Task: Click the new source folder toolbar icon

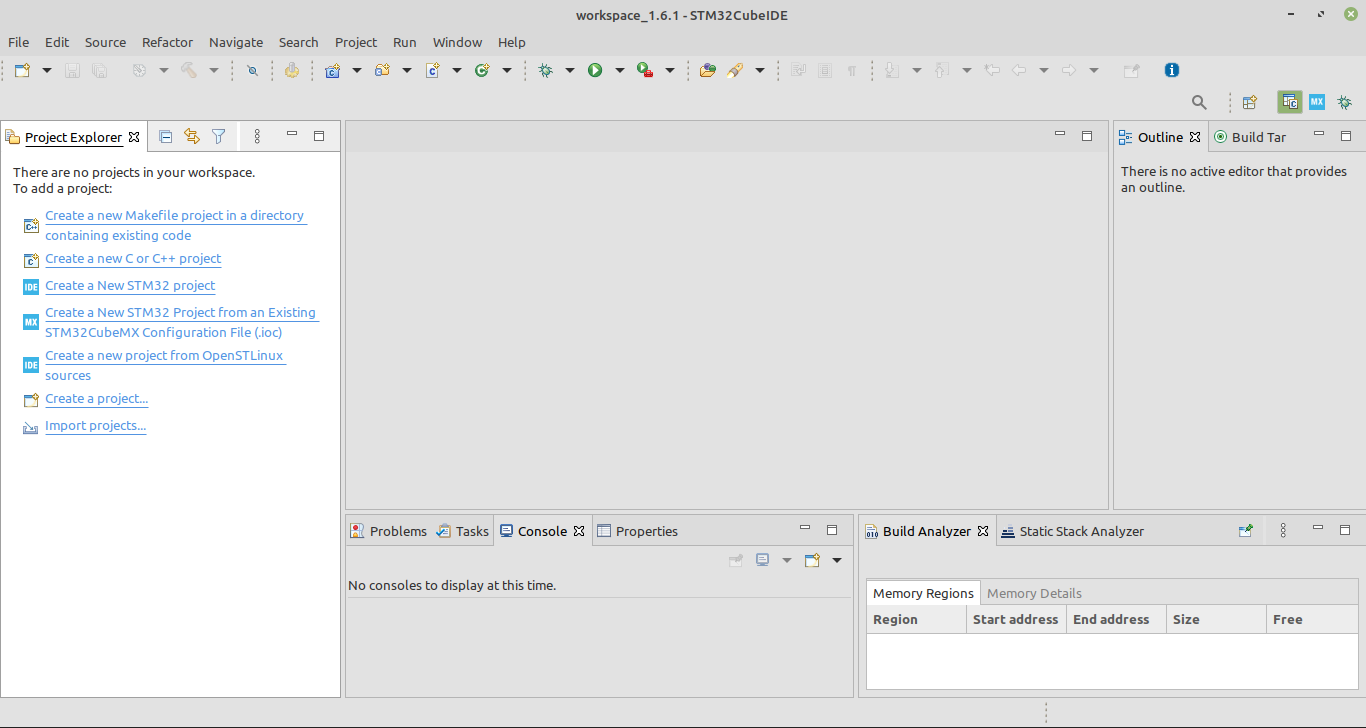Action: tap(382, 70)
